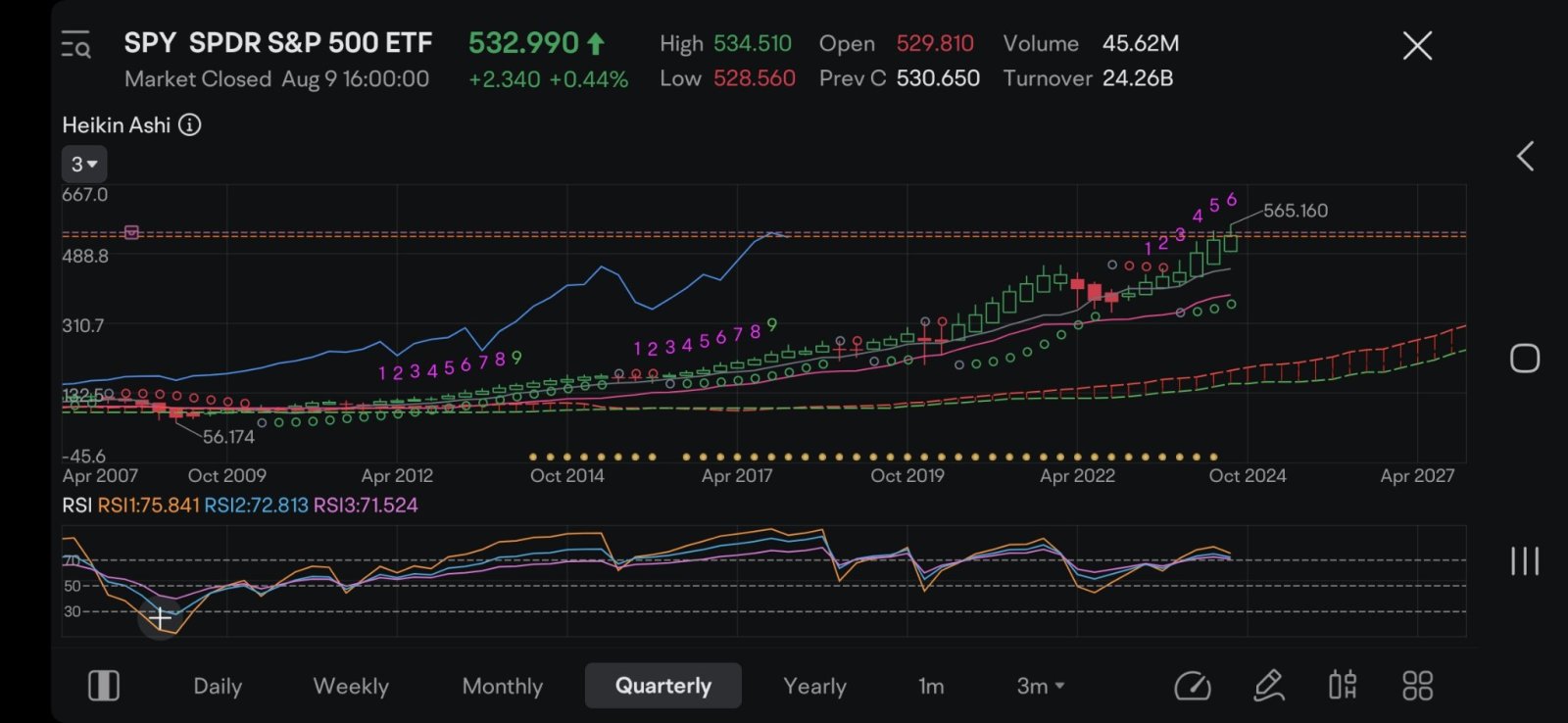Tap the 56.174 low price label
1568x723 pixels.
point(228,437)
